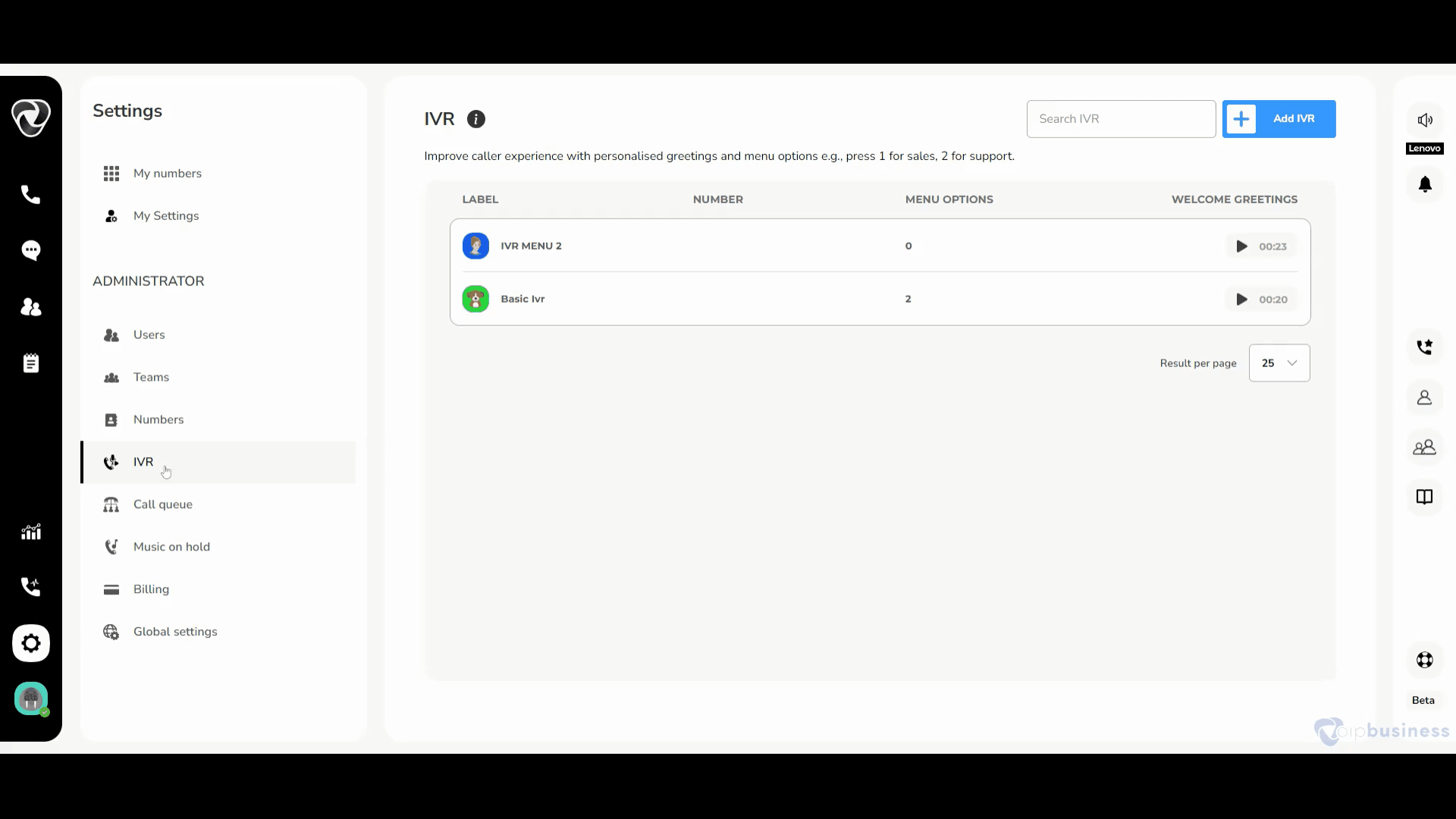Click the speaker audio device icon
Viewport: 1456px width, 819px height.
pyautogui.click(x=1425, y=120)
